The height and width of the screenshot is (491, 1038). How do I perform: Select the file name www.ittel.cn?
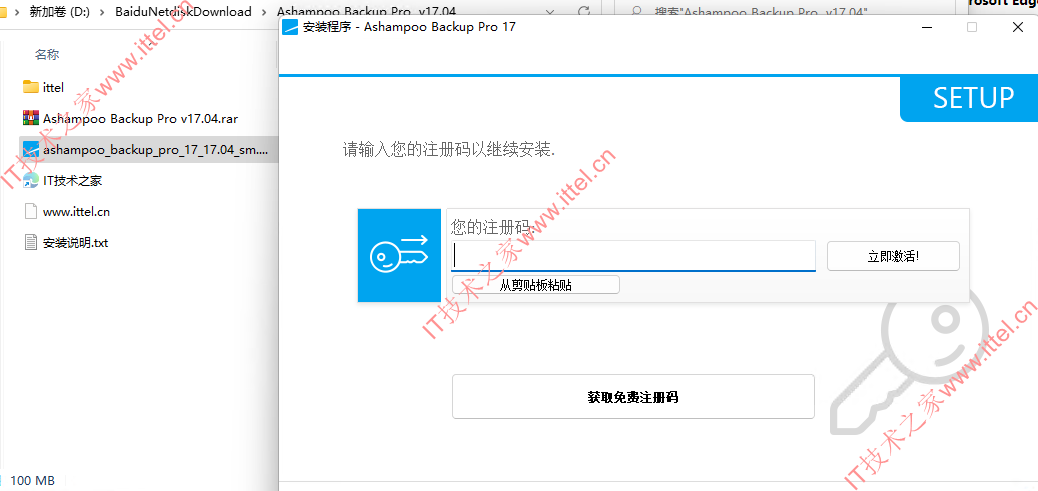76,212
